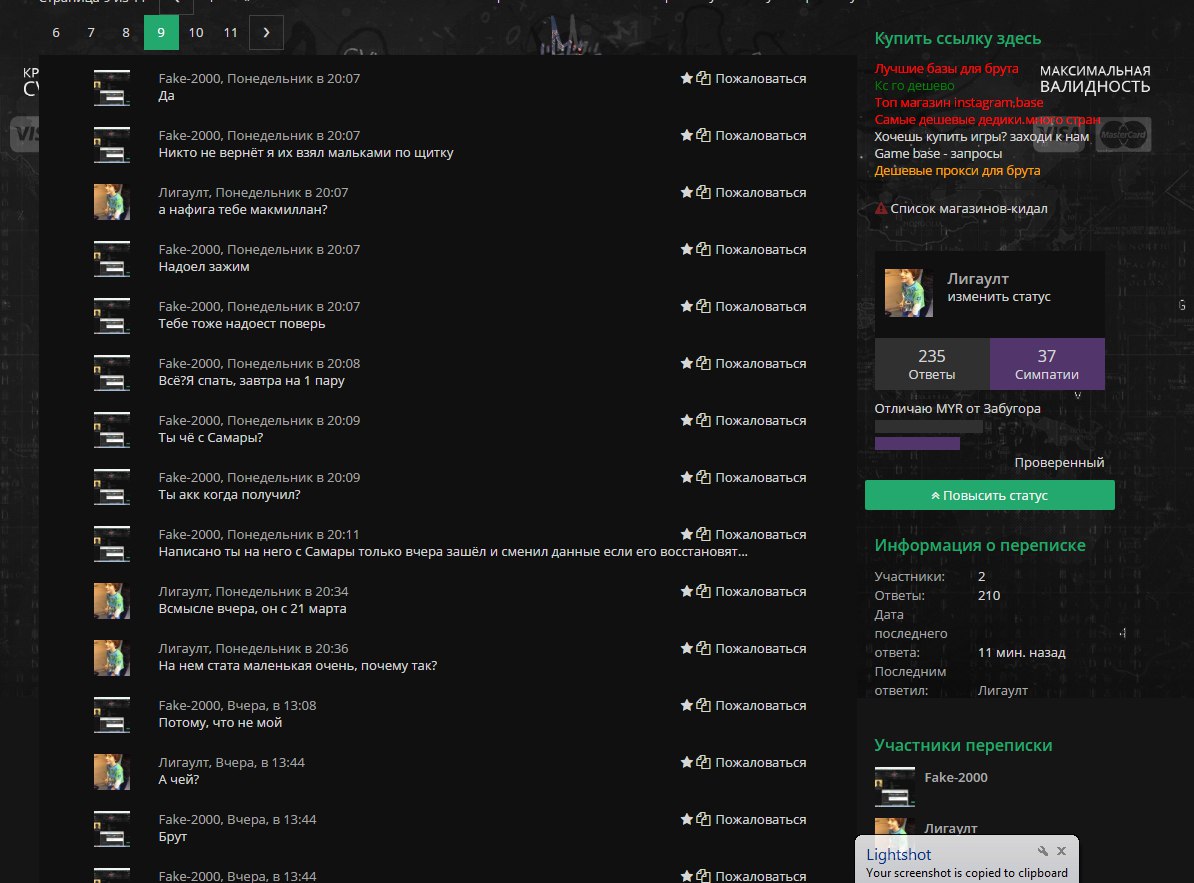The image size is (1194, 883).
Task: Star the message "На нем стата маленькая очень"
Action: (x=686, y=649)
